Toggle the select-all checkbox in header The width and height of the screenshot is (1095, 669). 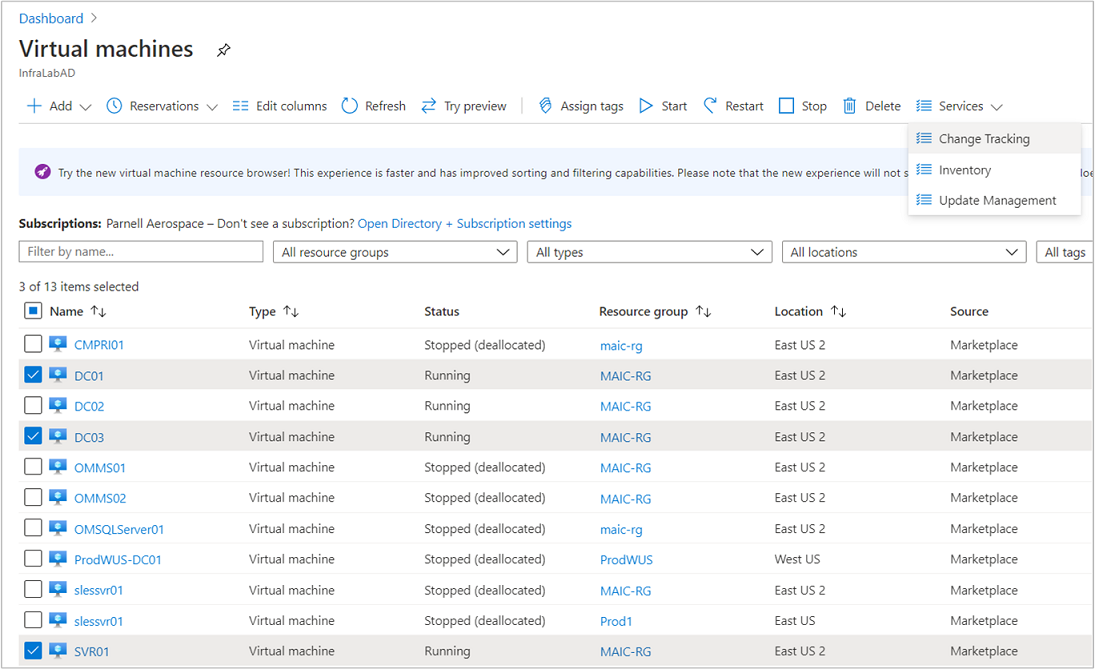33,311
